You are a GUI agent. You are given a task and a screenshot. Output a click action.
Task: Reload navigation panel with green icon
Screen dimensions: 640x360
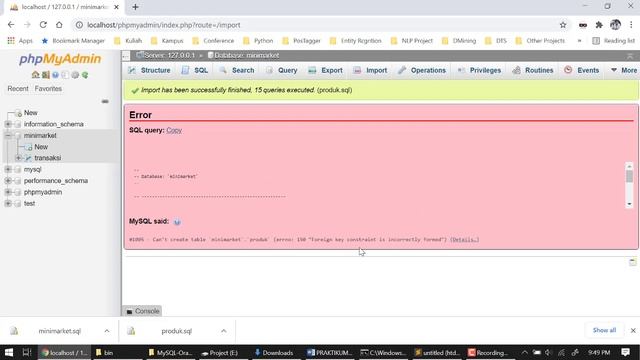point(85,75)
